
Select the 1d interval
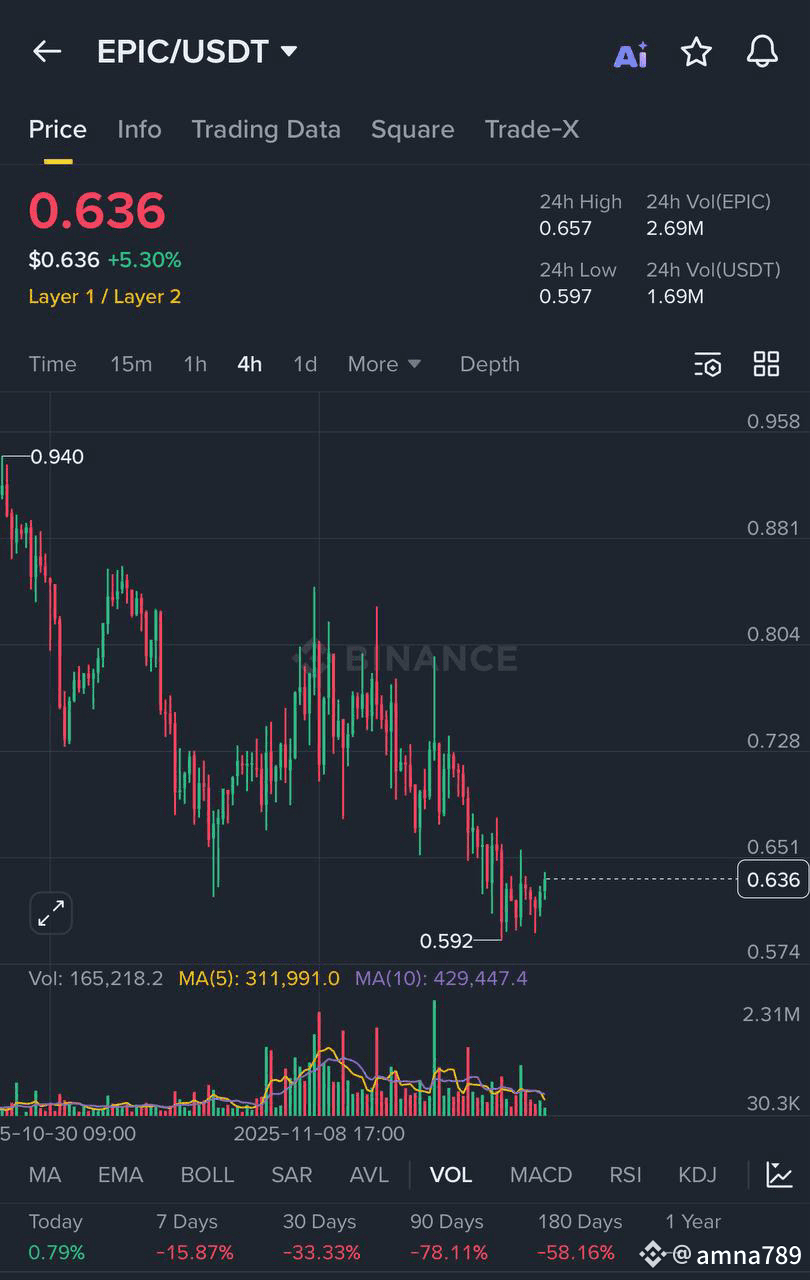(x=305, y=364)
